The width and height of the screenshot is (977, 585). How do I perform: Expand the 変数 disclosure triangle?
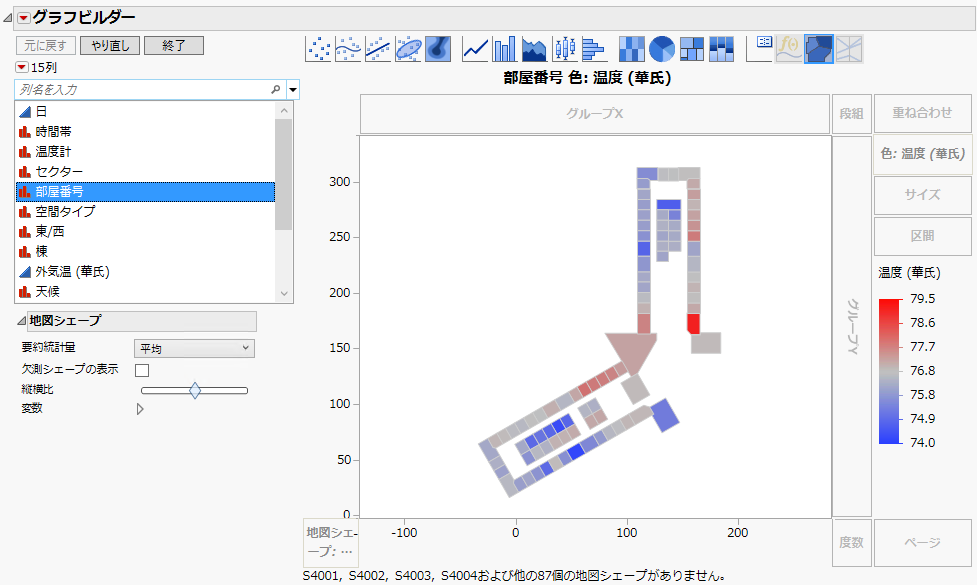point(140,409)
